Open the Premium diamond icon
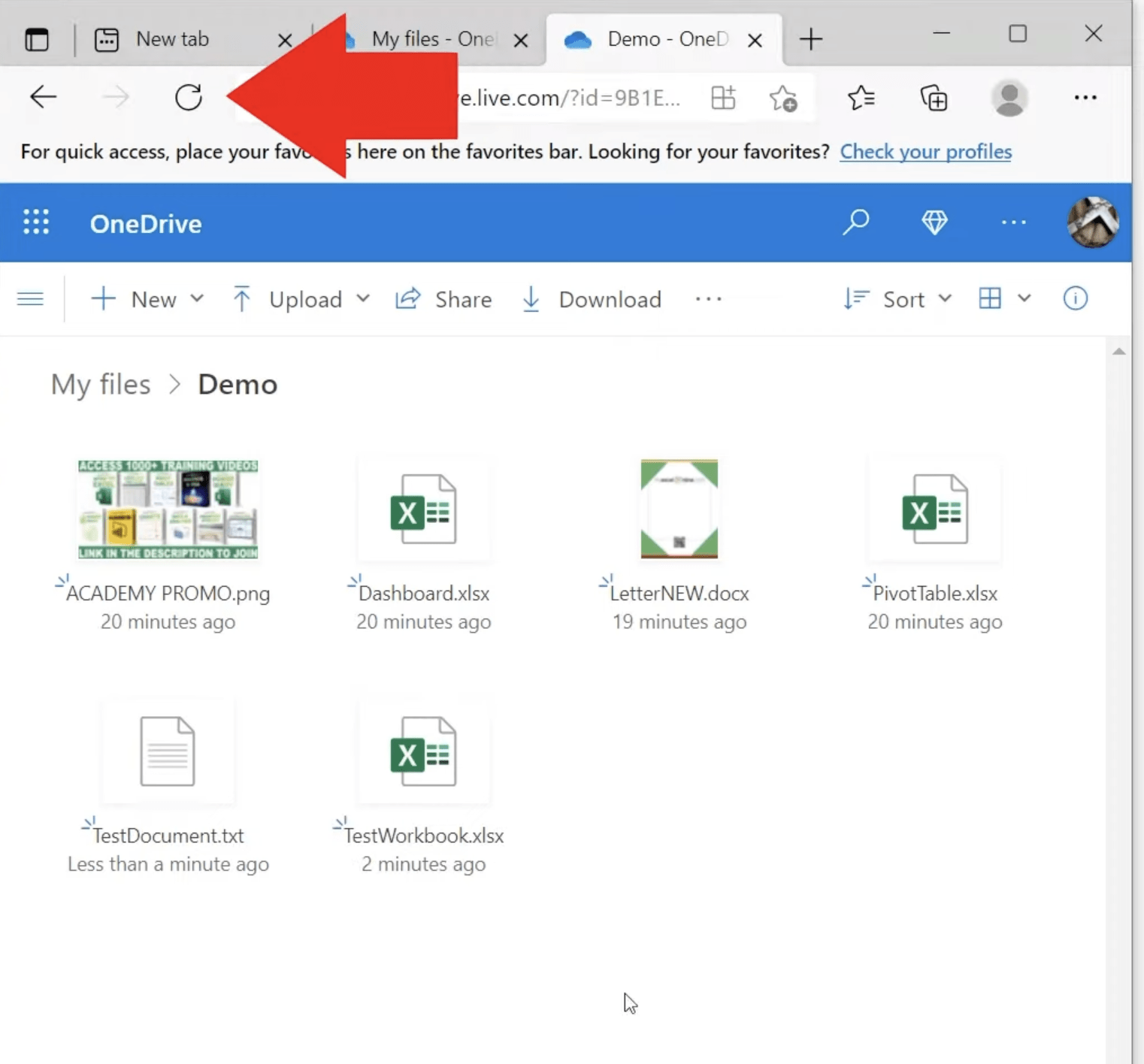 click(934, 222)
